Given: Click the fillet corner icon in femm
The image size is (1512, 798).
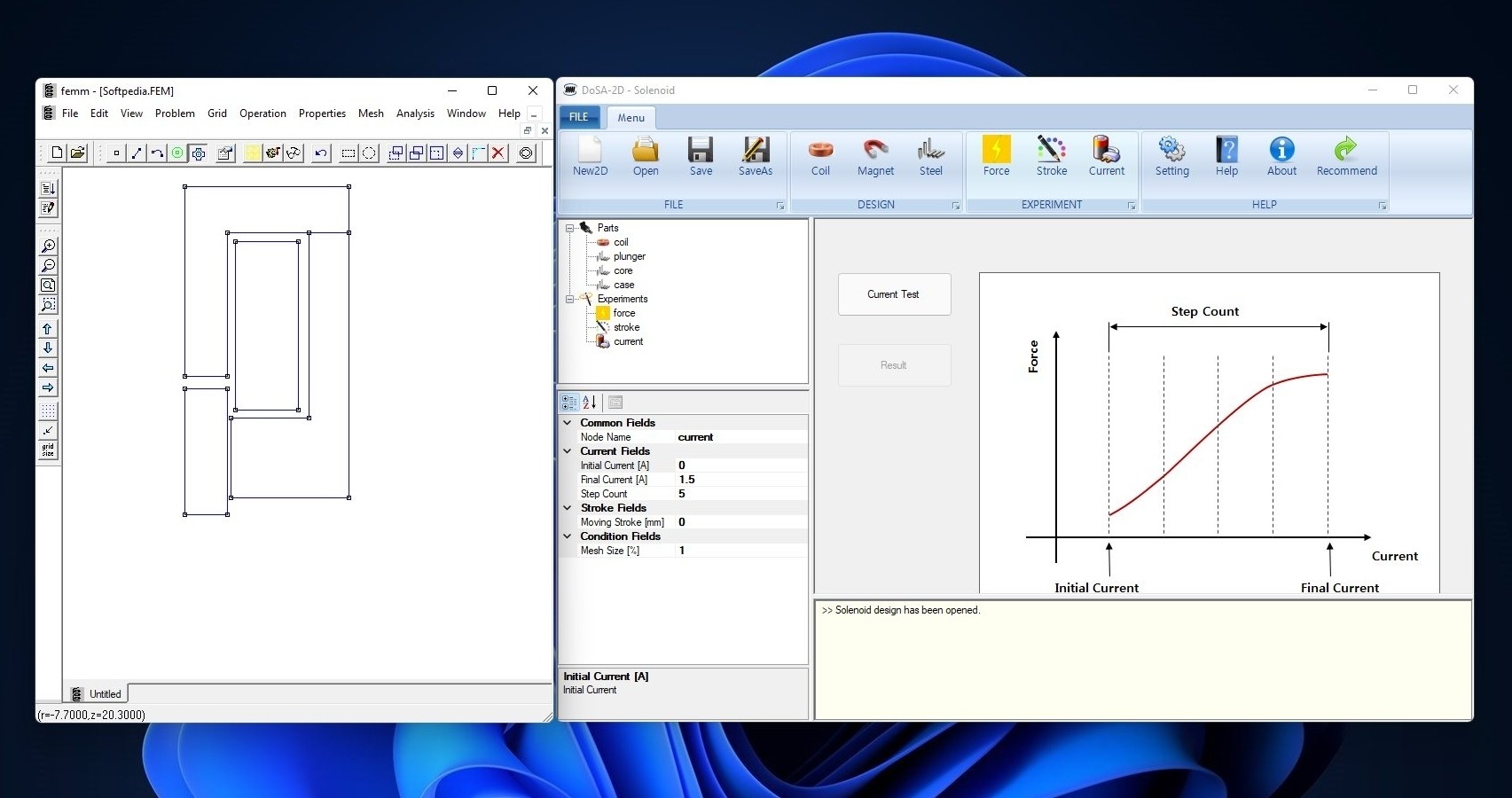Looking at the screenshot, I should click(x=478, y=153).
